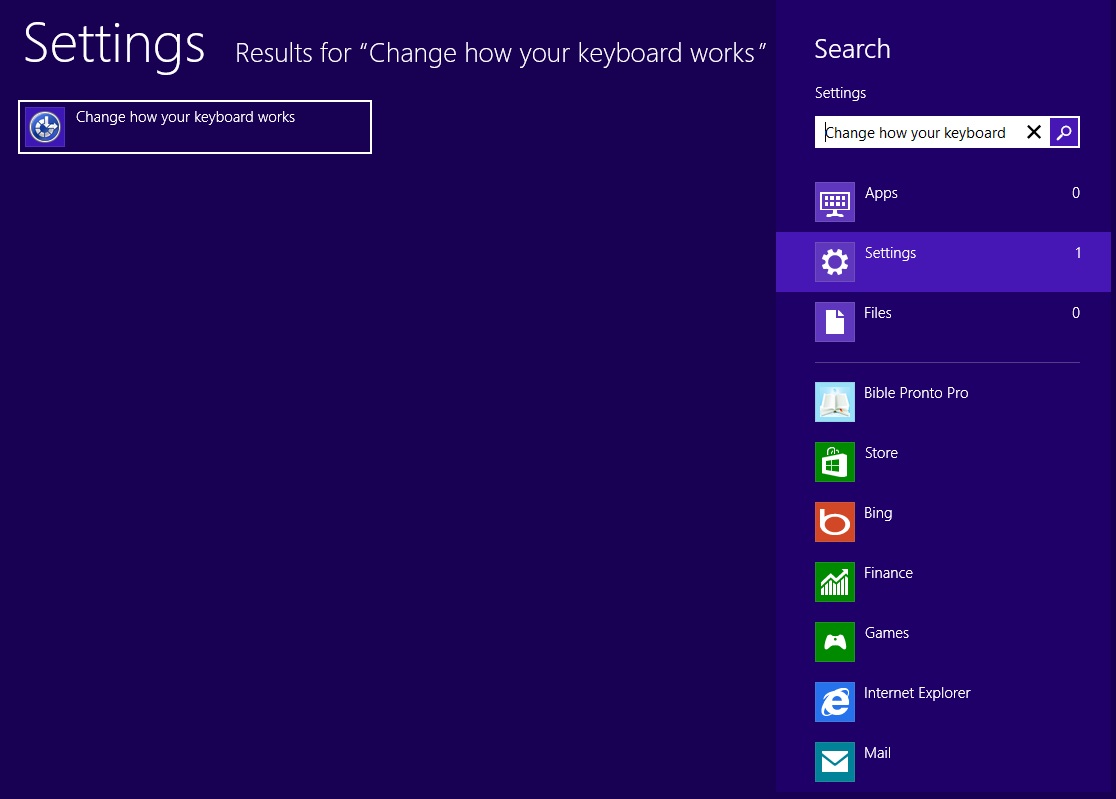Image resolution: width=1116 pixels, height=799 pixels.
Task: Clear the search text with the X button
Action: point(1034,132)
